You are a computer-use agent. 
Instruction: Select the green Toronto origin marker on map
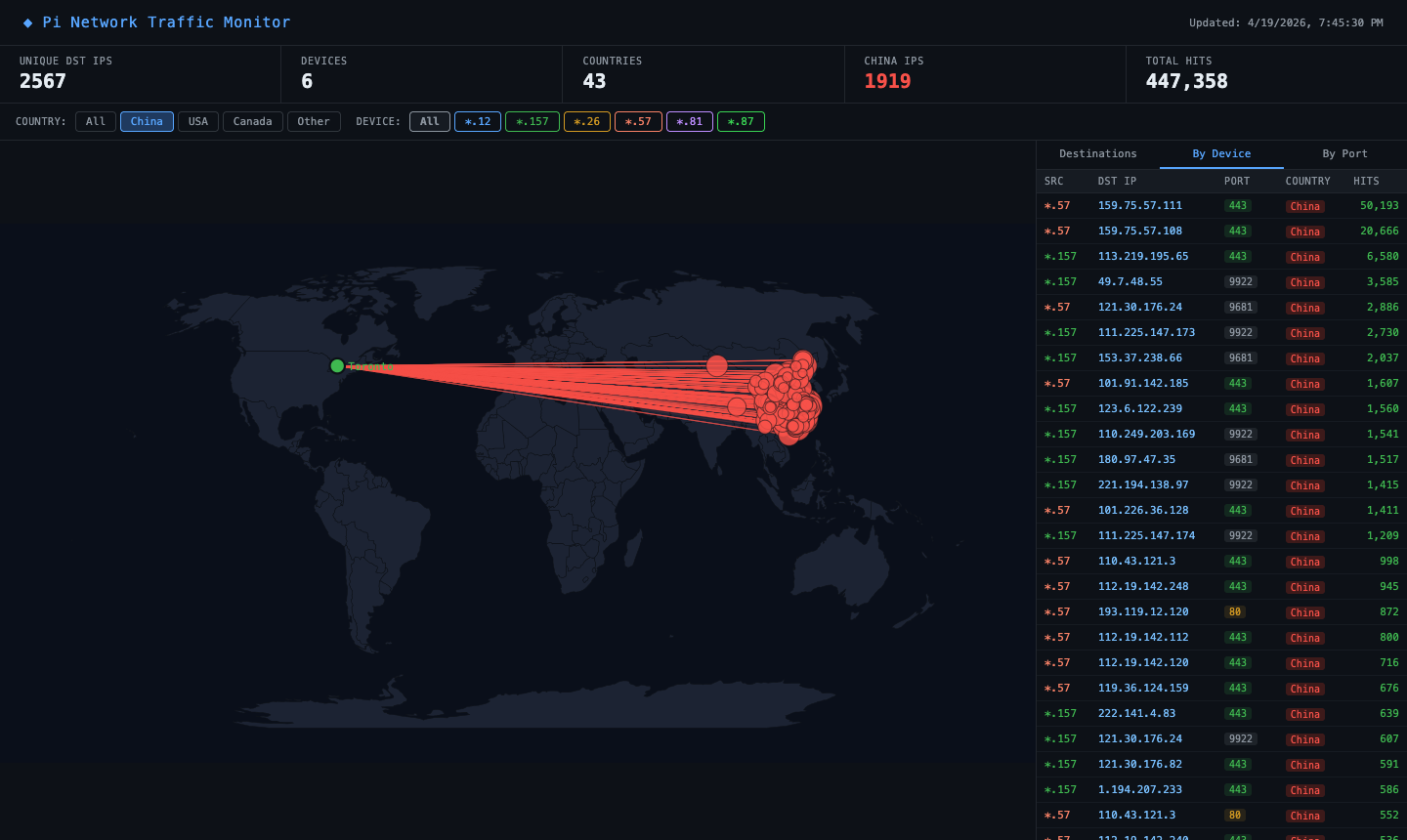point(337,366)
